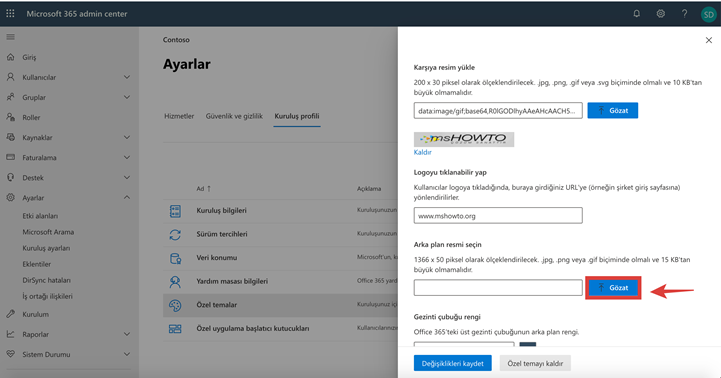Click the Özel temalar palette icon
Screen dimensions: 721x378
click(175, 305)
